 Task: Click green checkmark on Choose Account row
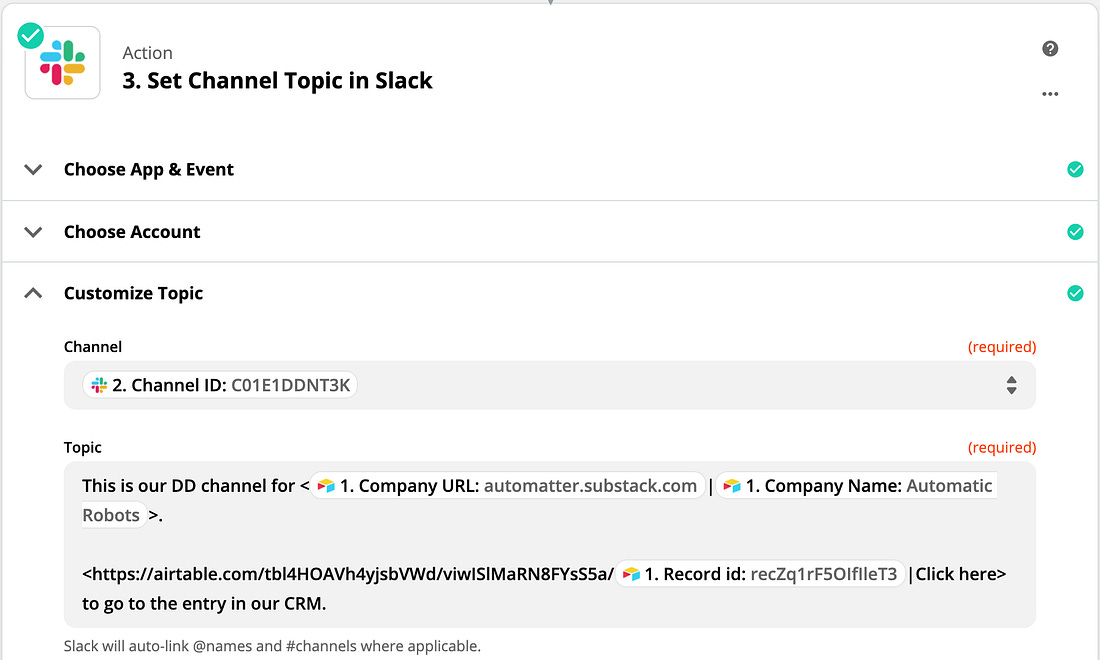(1075, 232)
